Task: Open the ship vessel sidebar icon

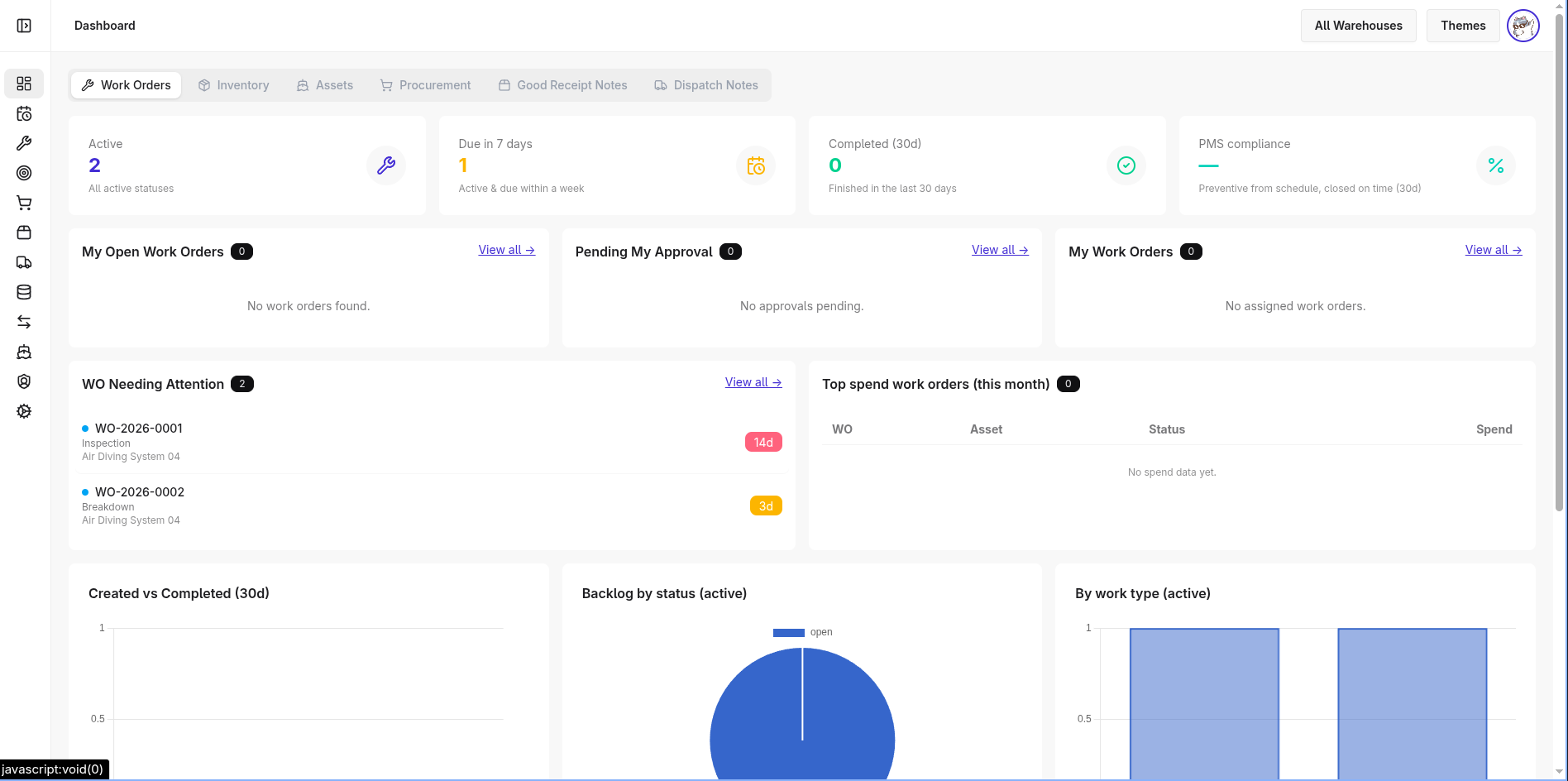Action: click(24, 352)
